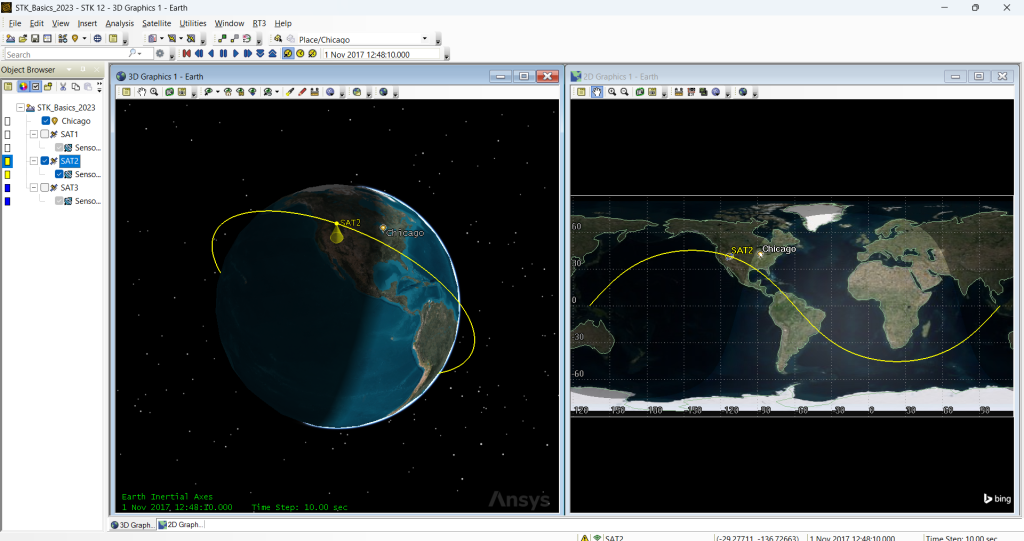This screenshot has height=541, width=1024.
Task: Collapse the STK_Basics_2023 scenario tree node
Action: (x=20, y=108)
